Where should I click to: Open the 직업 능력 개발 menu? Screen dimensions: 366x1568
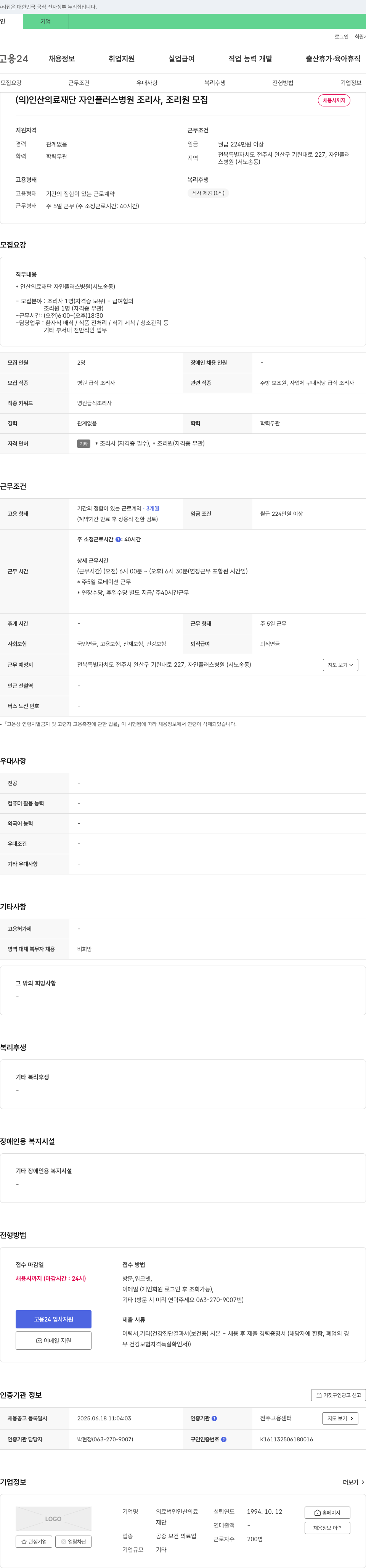(250, 58)
